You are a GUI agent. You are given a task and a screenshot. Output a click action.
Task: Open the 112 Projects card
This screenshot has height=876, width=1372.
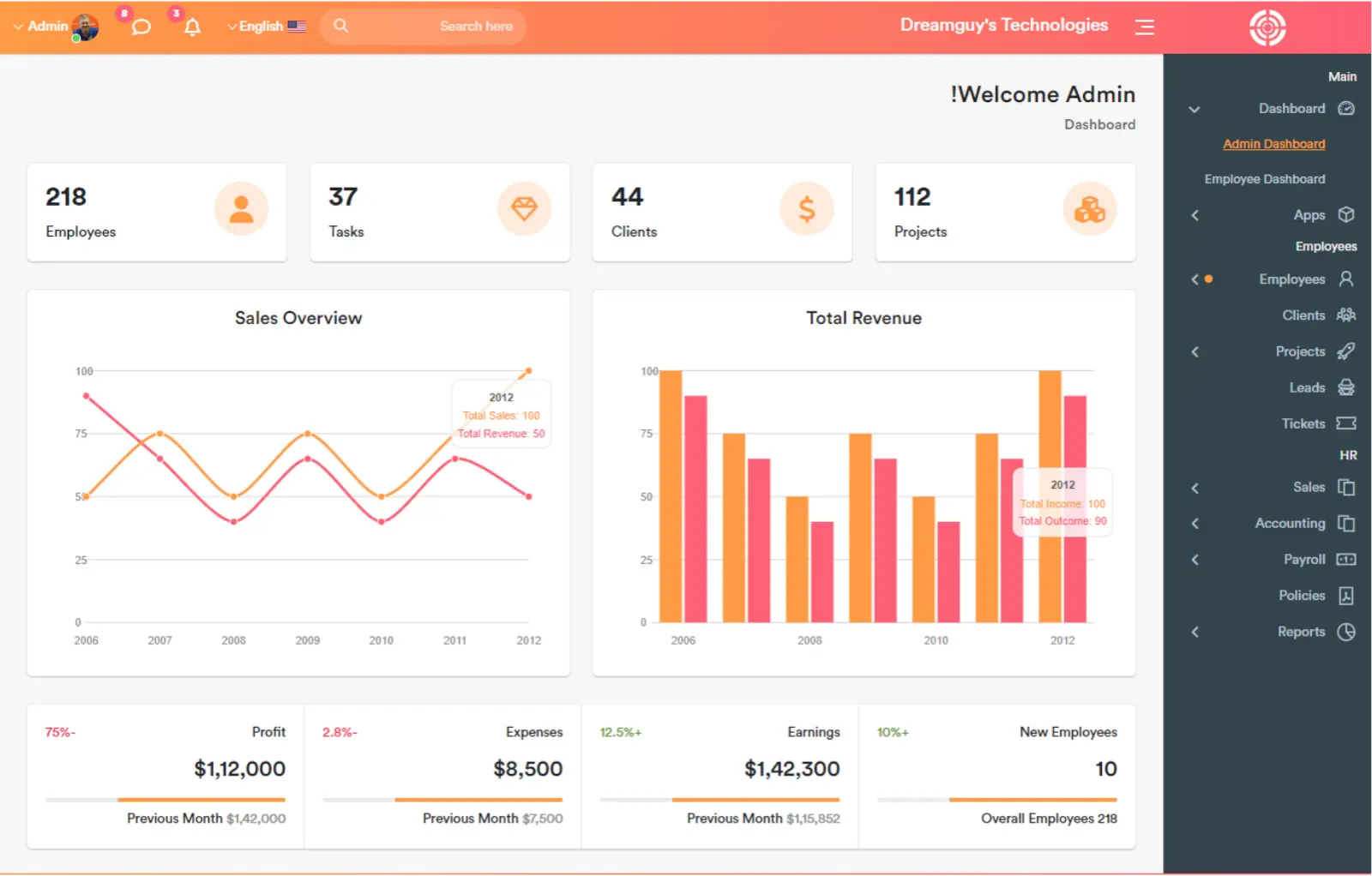tap(1006, 212)
